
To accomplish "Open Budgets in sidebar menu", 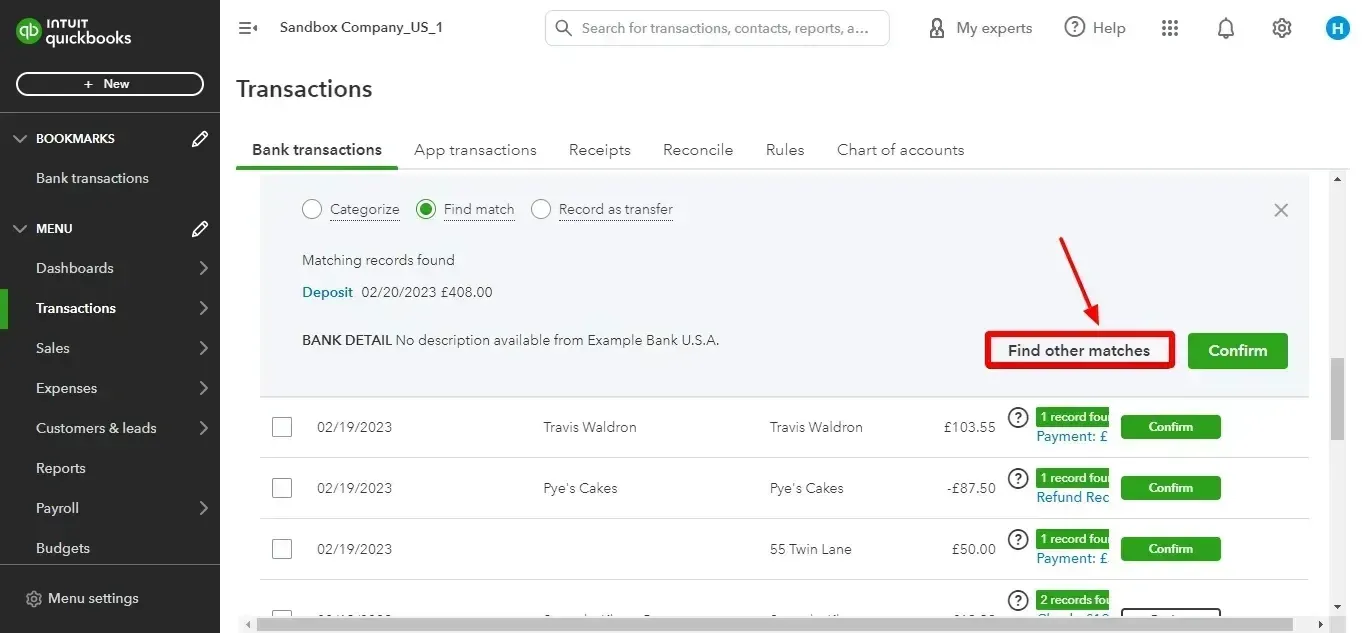I will coord(63,548).
